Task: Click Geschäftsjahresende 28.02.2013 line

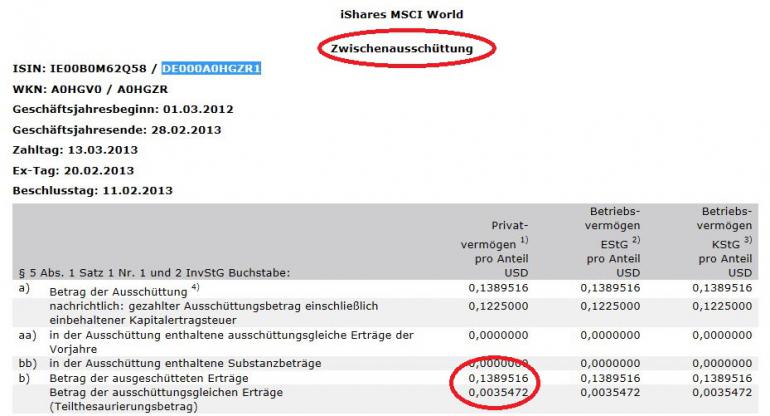Action: click(117, 130)
